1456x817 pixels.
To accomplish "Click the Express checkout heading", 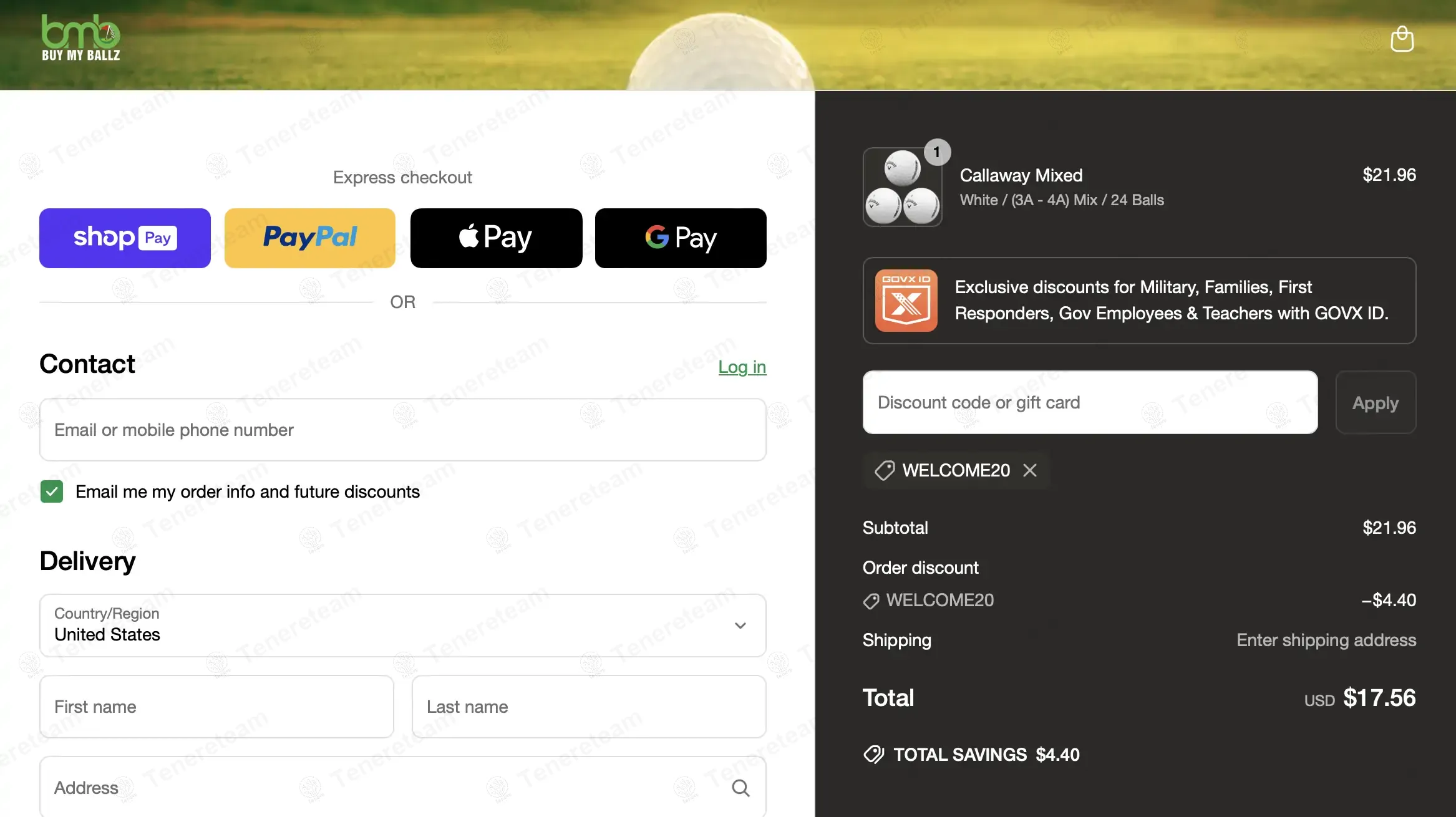I will (402, 178).
